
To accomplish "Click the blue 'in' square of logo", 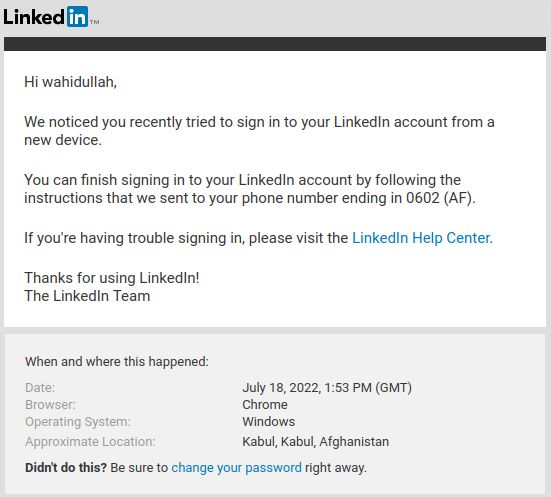I will 77,17.
